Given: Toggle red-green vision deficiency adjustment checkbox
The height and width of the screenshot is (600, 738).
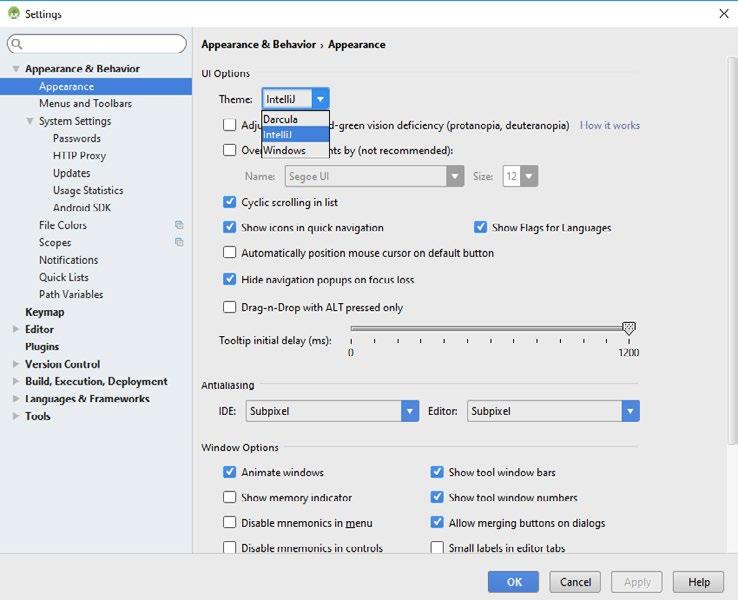Looking at the screenshot, I should pos(229,125).
